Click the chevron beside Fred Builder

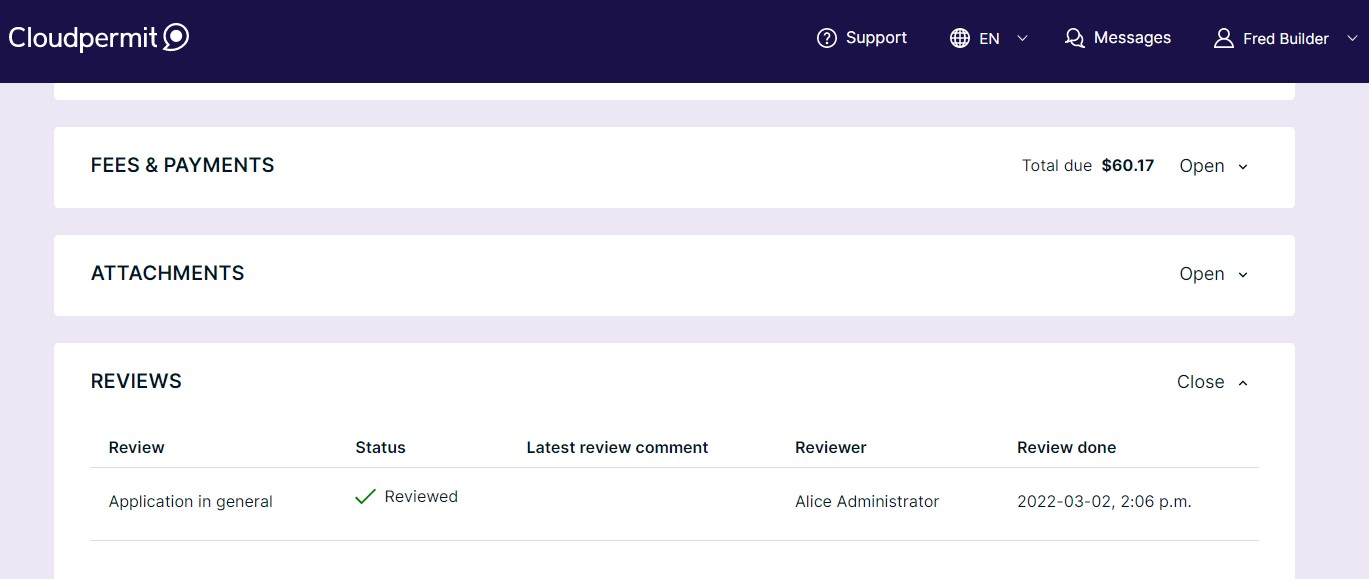[x=1352, y=38]
